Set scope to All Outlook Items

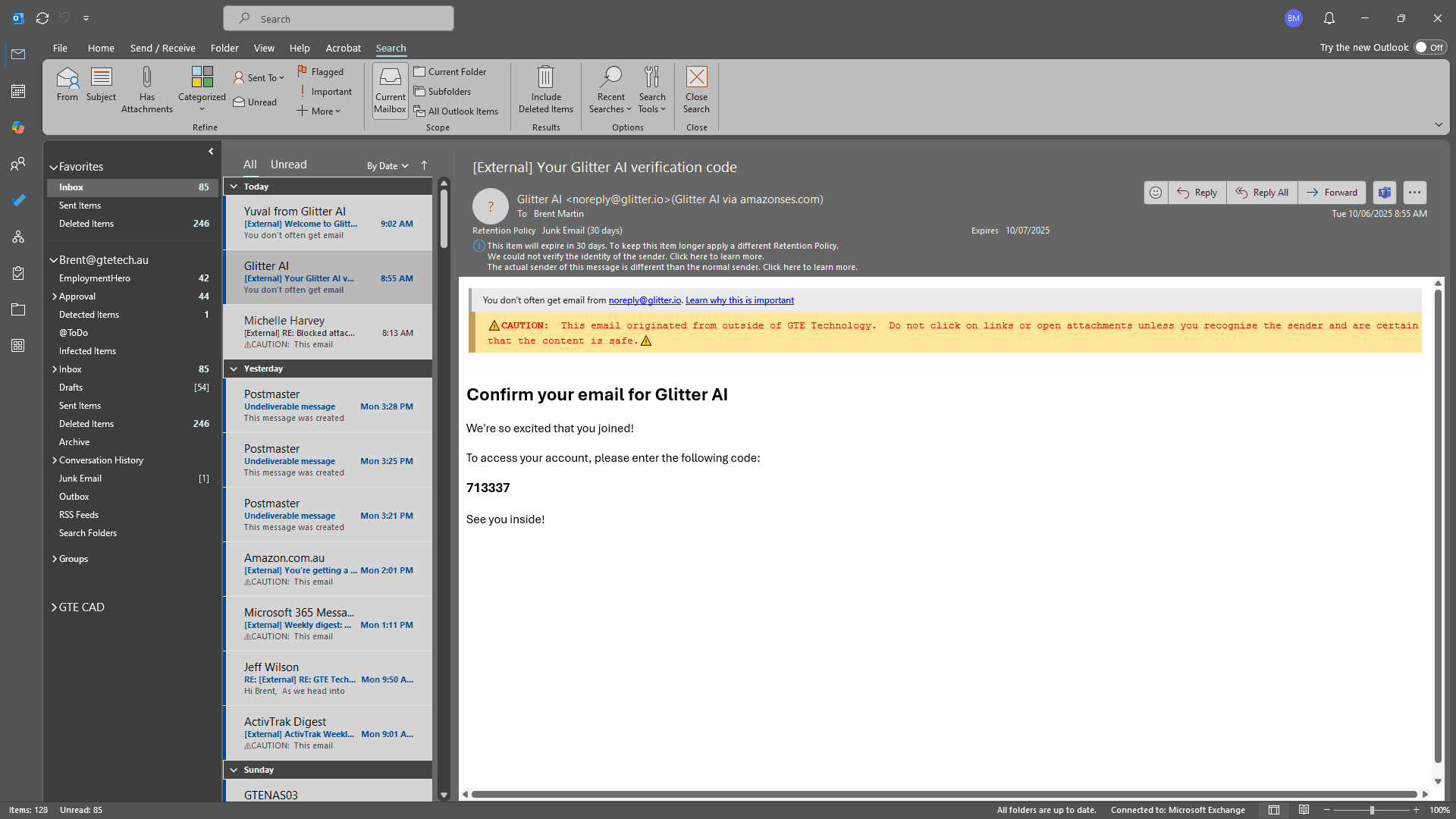tap(457, 111)
